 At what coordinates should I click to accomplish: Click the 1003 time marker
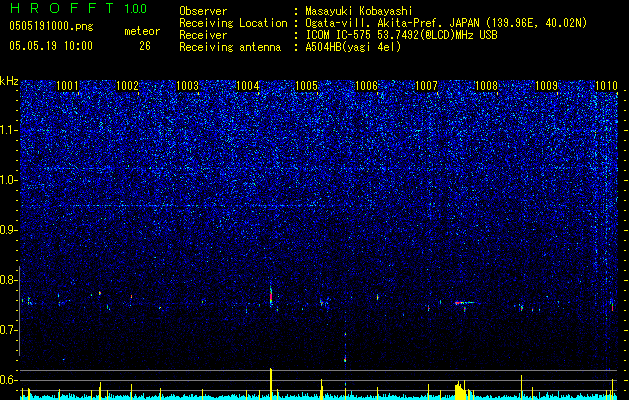coord(187,85)
